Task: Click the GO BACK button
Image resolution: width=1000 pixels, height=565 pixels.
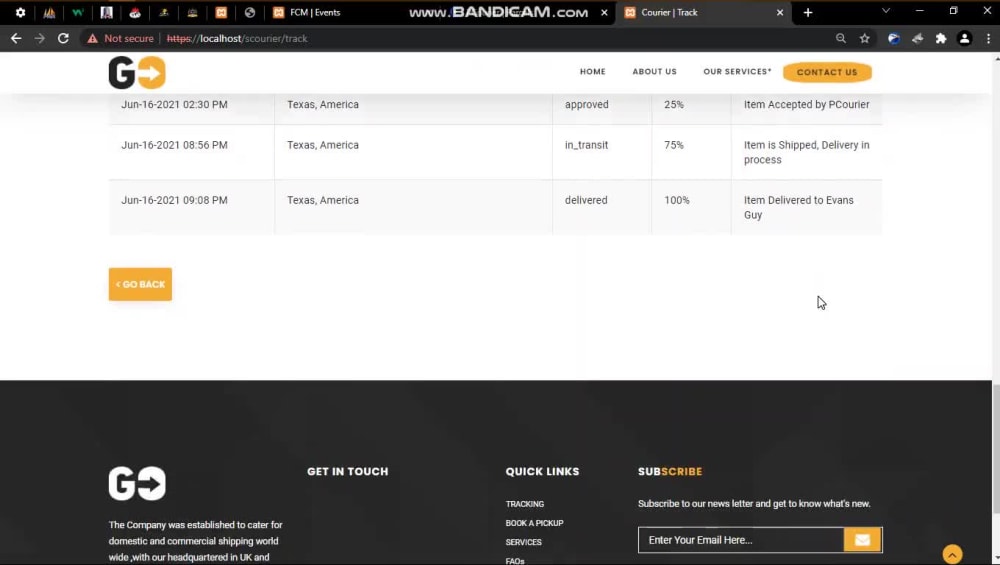Action: pyautogui.click(x=140, y=284)
